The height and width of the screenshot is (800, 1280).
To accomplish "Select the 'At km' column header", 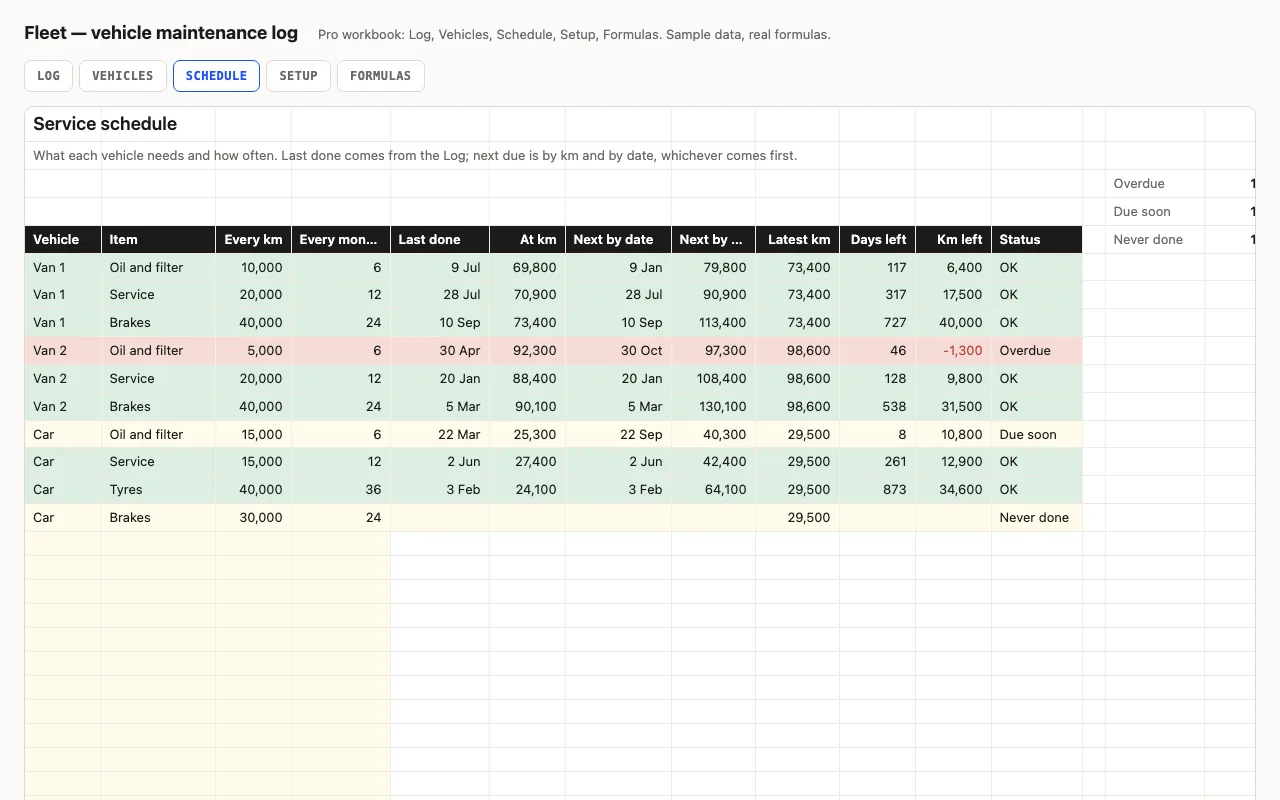I will coord(528,240).
